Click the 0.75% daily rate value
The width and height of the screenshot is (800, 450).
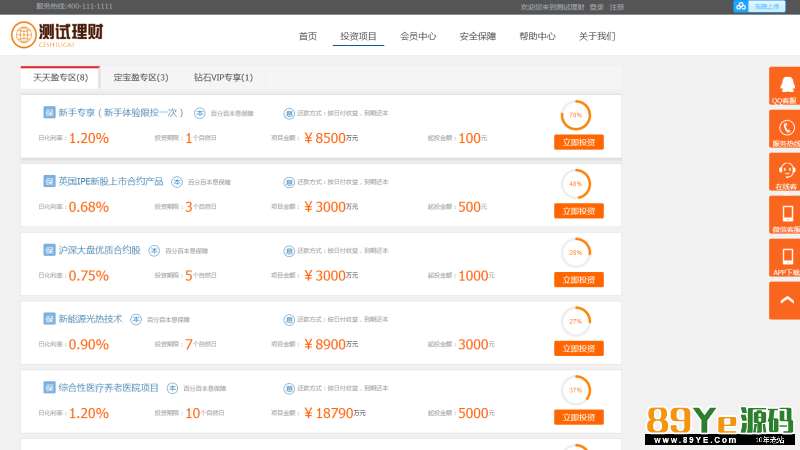[89, 276]
